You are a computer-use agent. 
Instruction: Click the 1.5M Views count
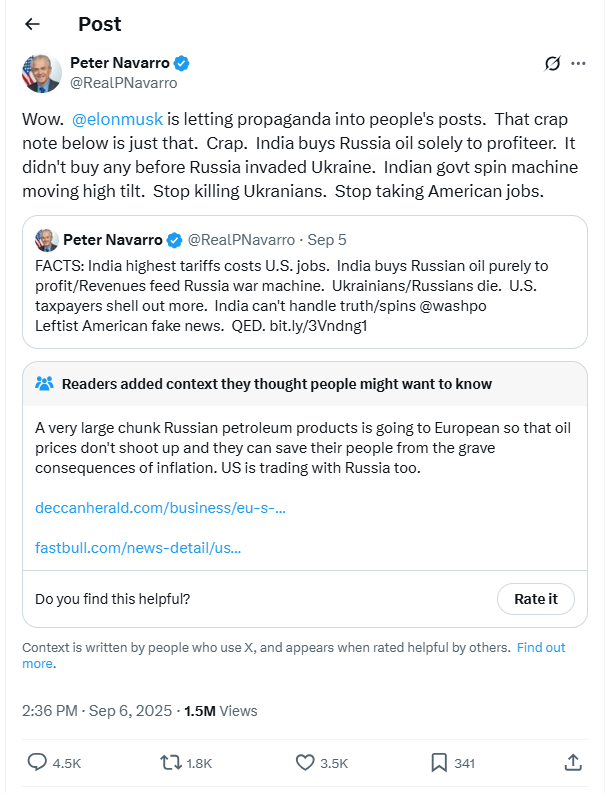221,711
